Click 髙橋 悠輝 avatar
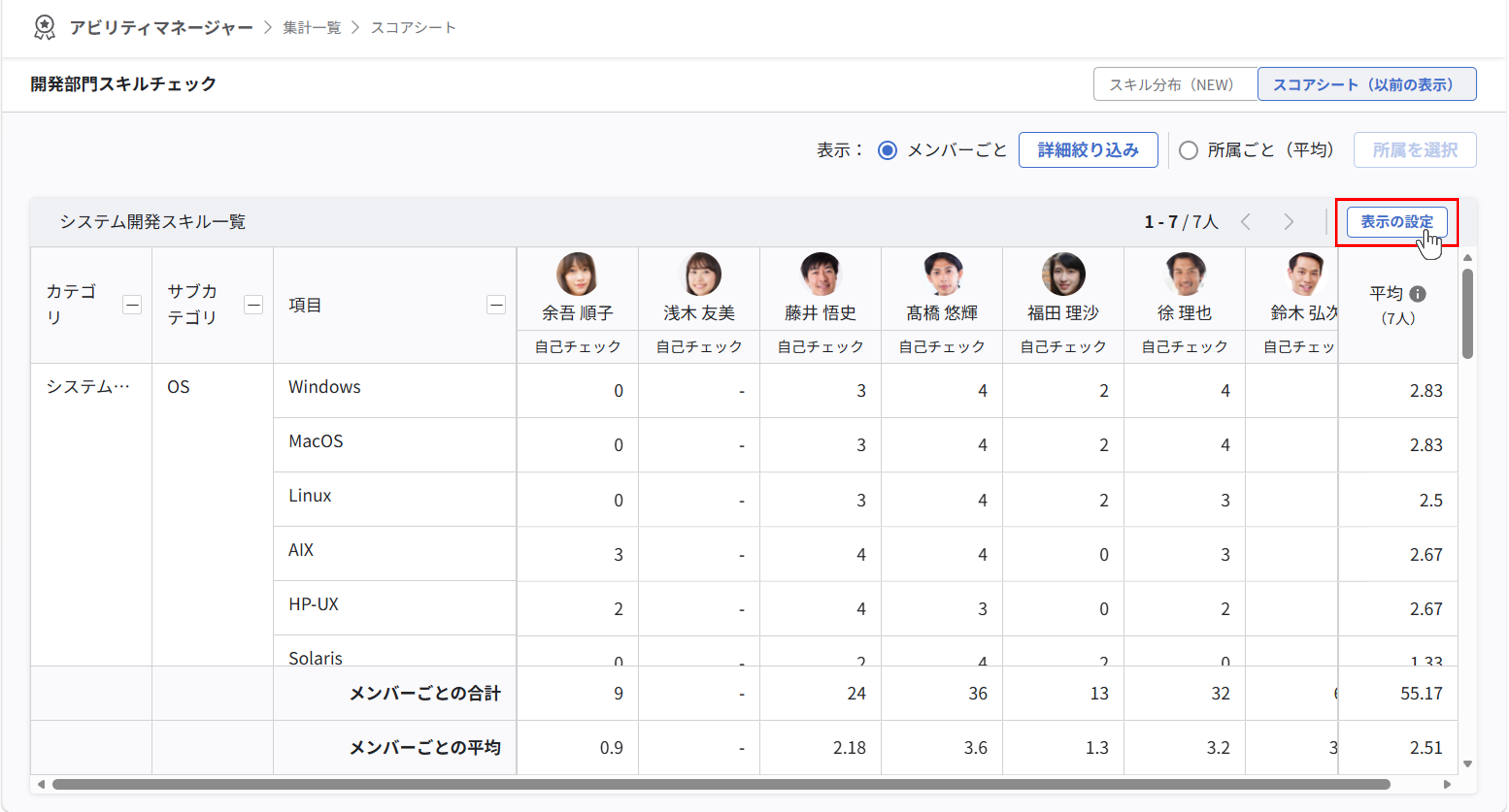 click(x=942, y=274)
